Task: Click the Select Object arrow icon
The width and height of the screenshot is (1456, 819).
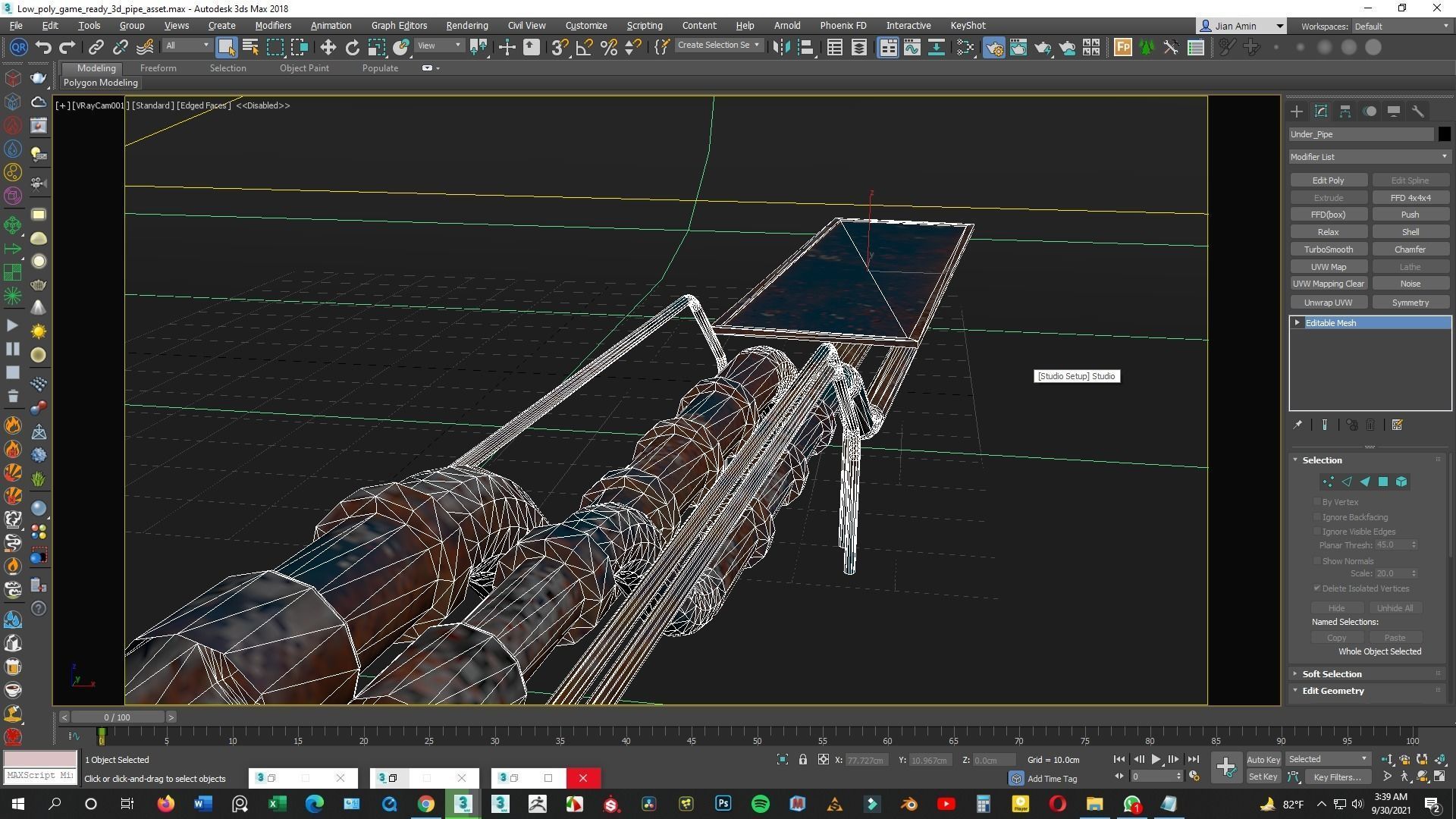Action: (x=227, y=47)
